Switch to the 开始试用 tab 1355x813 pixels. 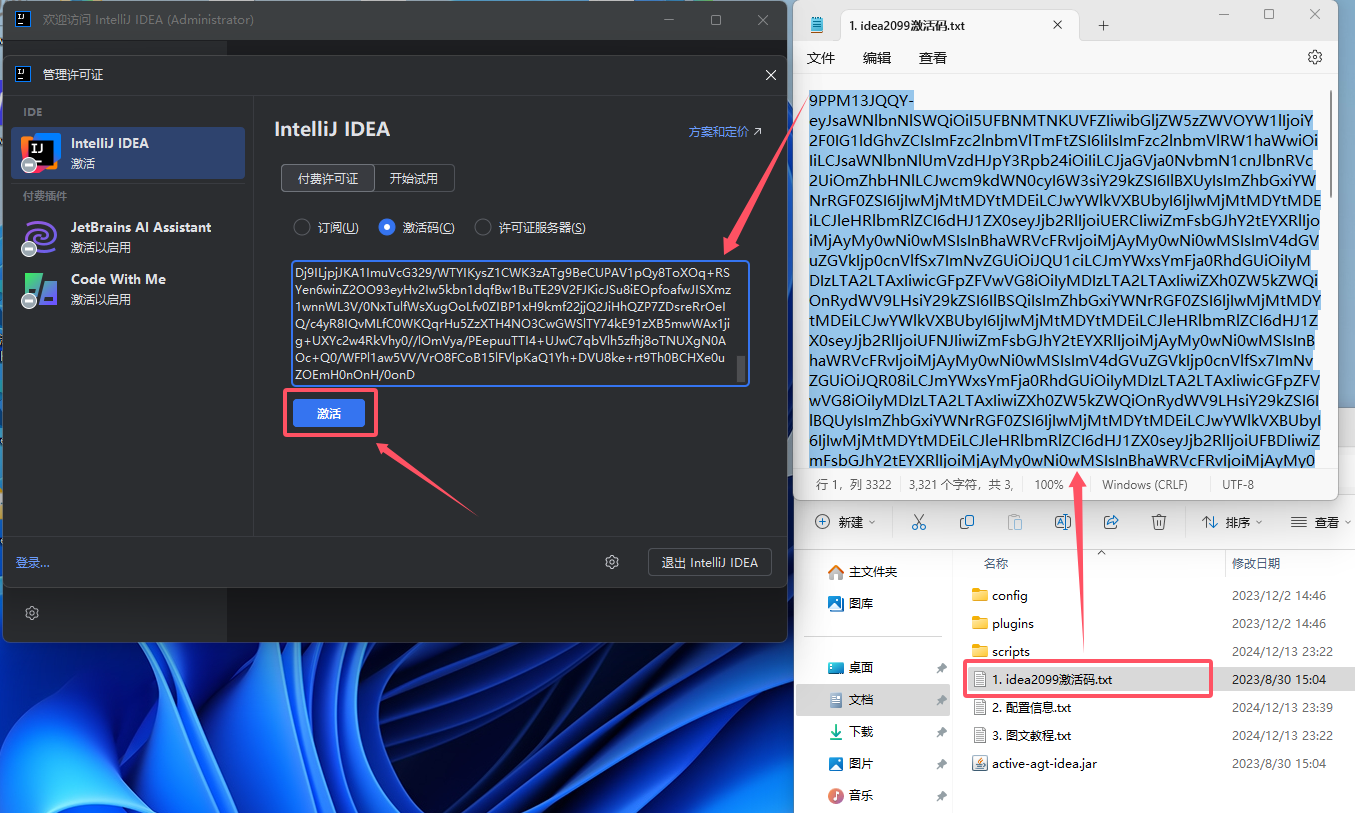414,178
